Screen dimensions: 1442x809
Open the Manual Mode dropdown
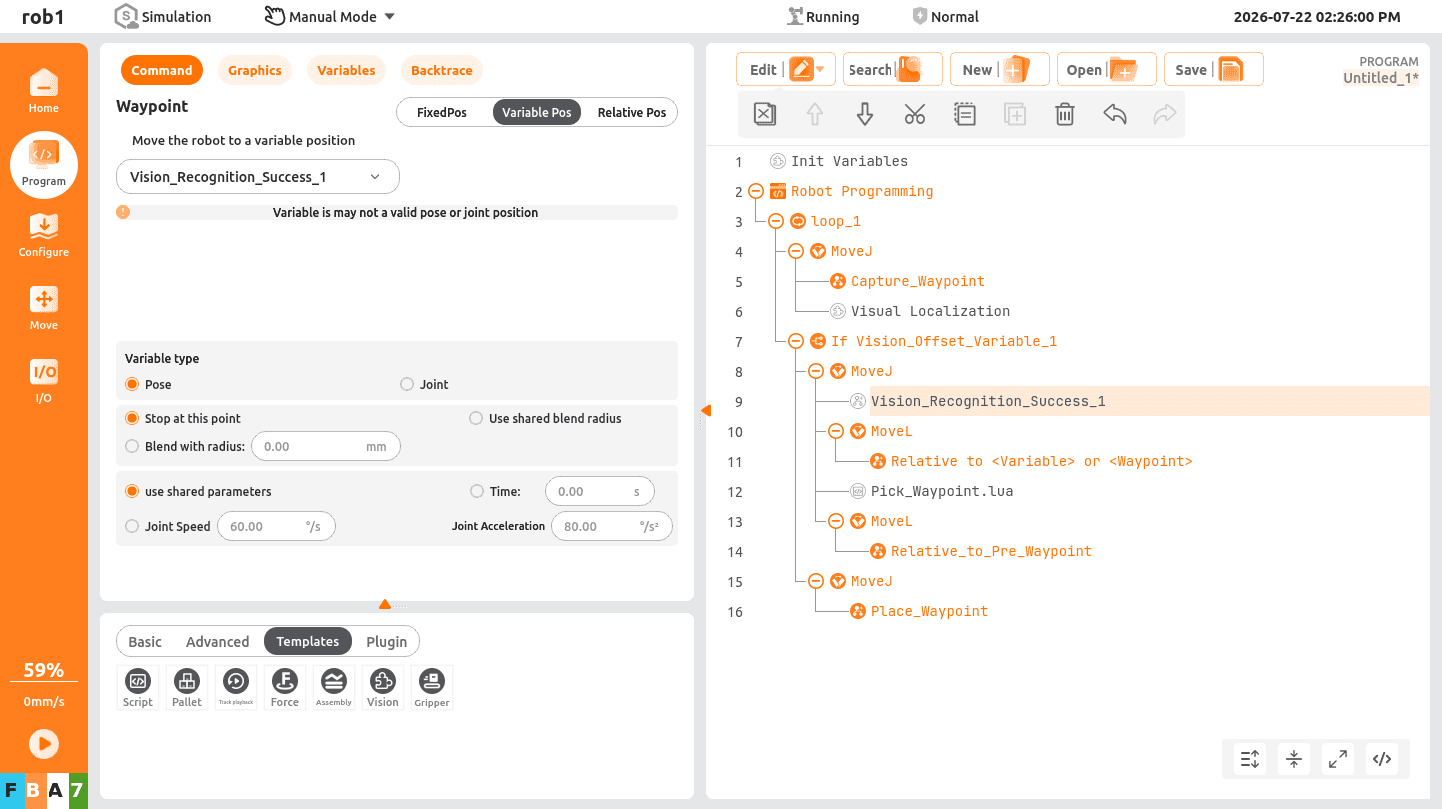click(330, 17)
